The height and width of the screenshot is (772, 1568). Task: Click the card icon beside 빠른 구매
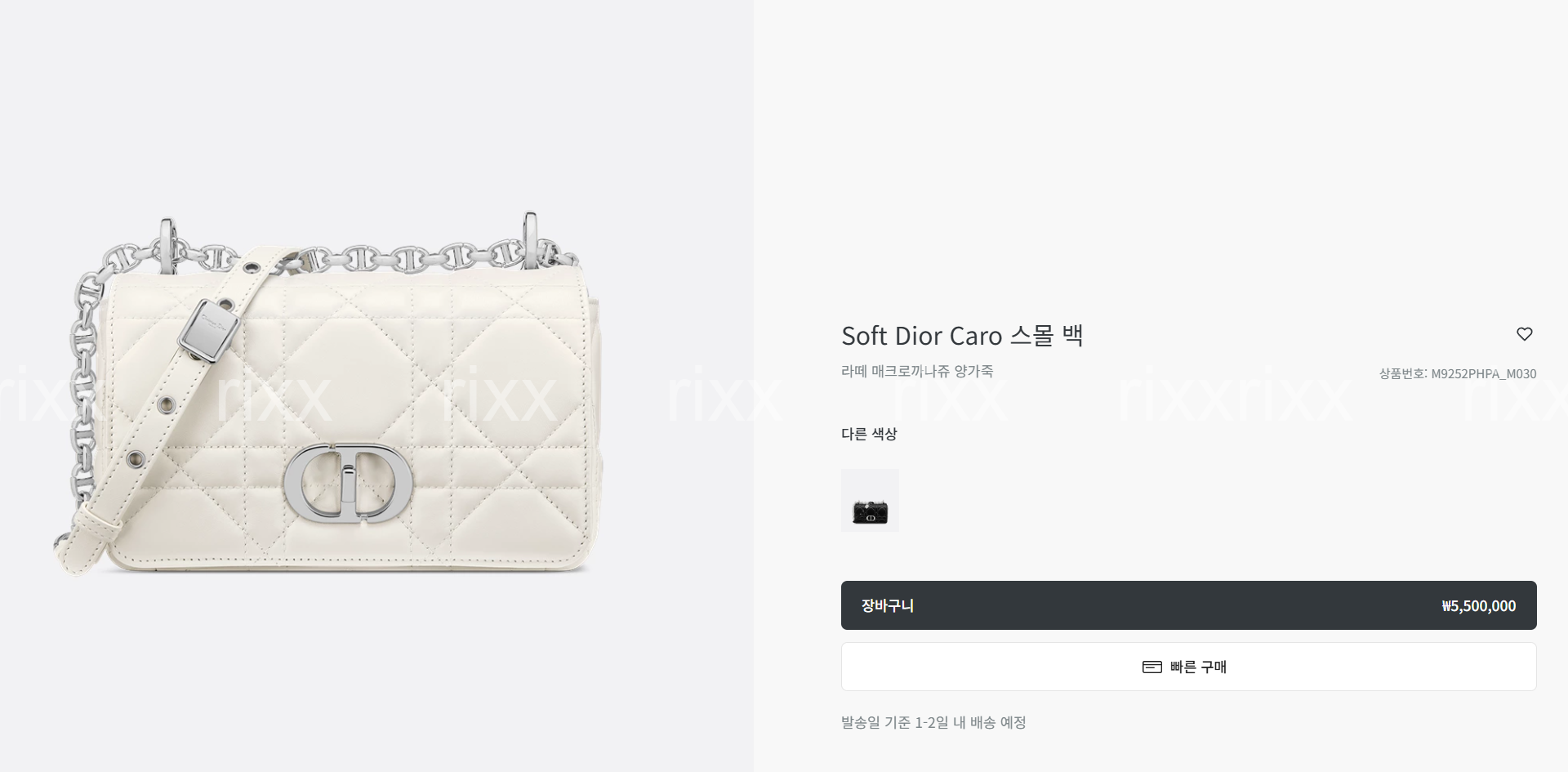1151,667
